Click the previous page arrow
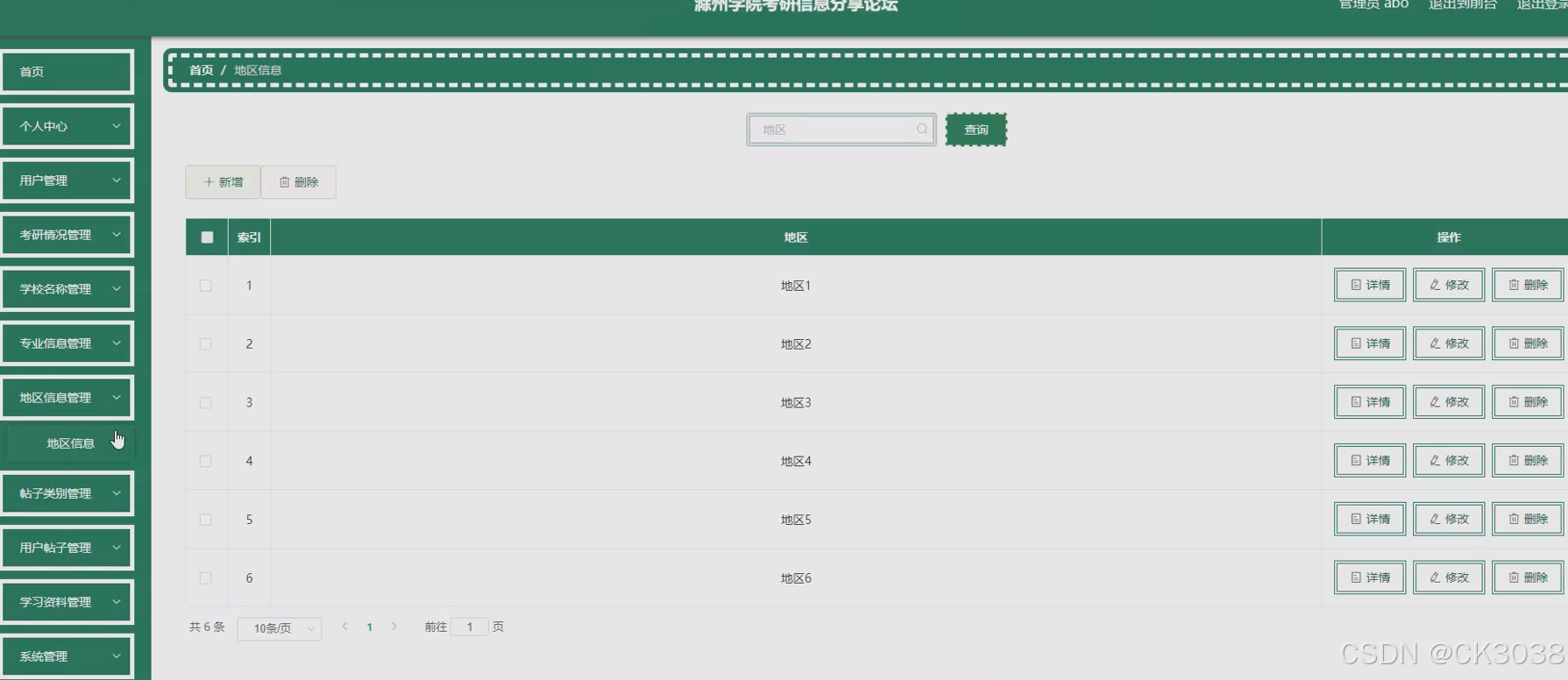Image resolution: width=1568 pixels, height=680 pixels. [345, 627]
